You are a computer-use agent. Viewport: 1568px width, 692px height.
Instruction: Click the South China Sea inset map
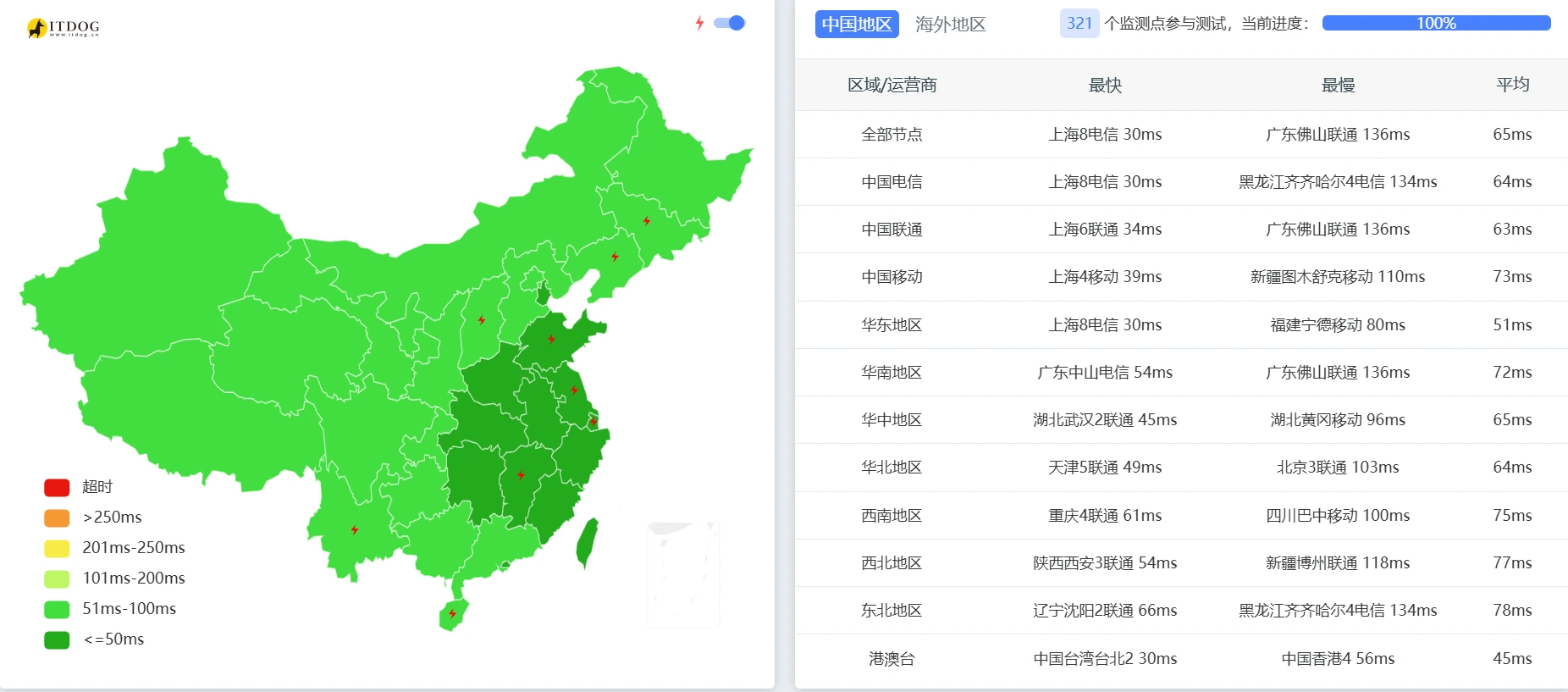(x=683, y=574)
